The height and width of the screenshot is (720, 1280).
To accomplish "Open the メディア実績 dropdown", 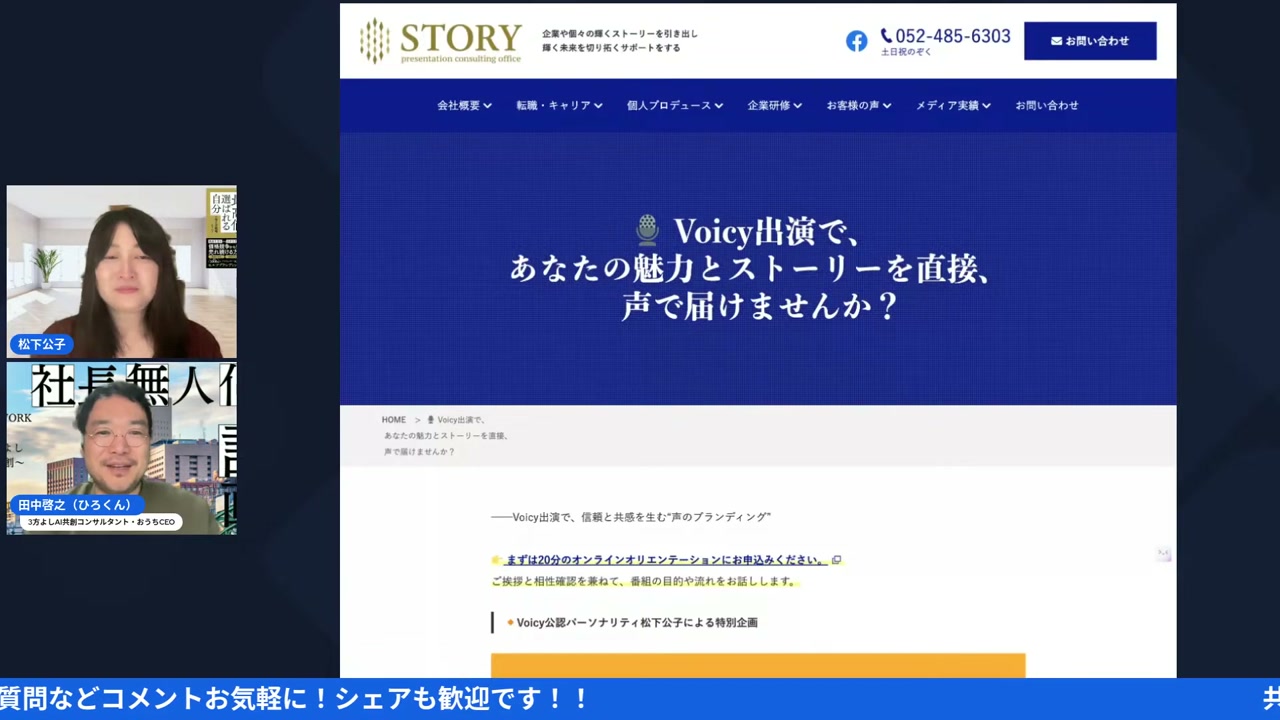I will [x=952, y=105].
